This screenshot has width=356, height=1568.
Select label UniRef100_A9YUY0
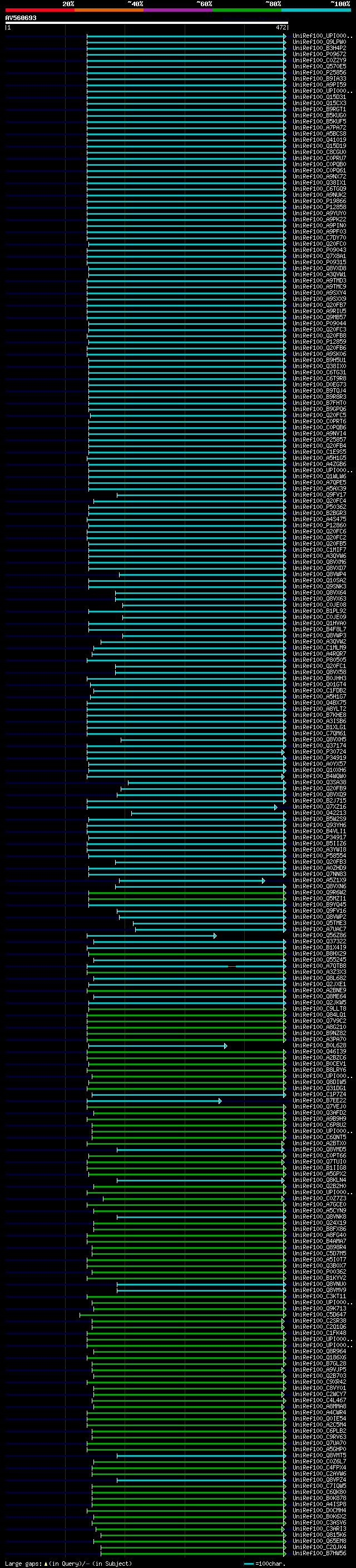(319, 213)
